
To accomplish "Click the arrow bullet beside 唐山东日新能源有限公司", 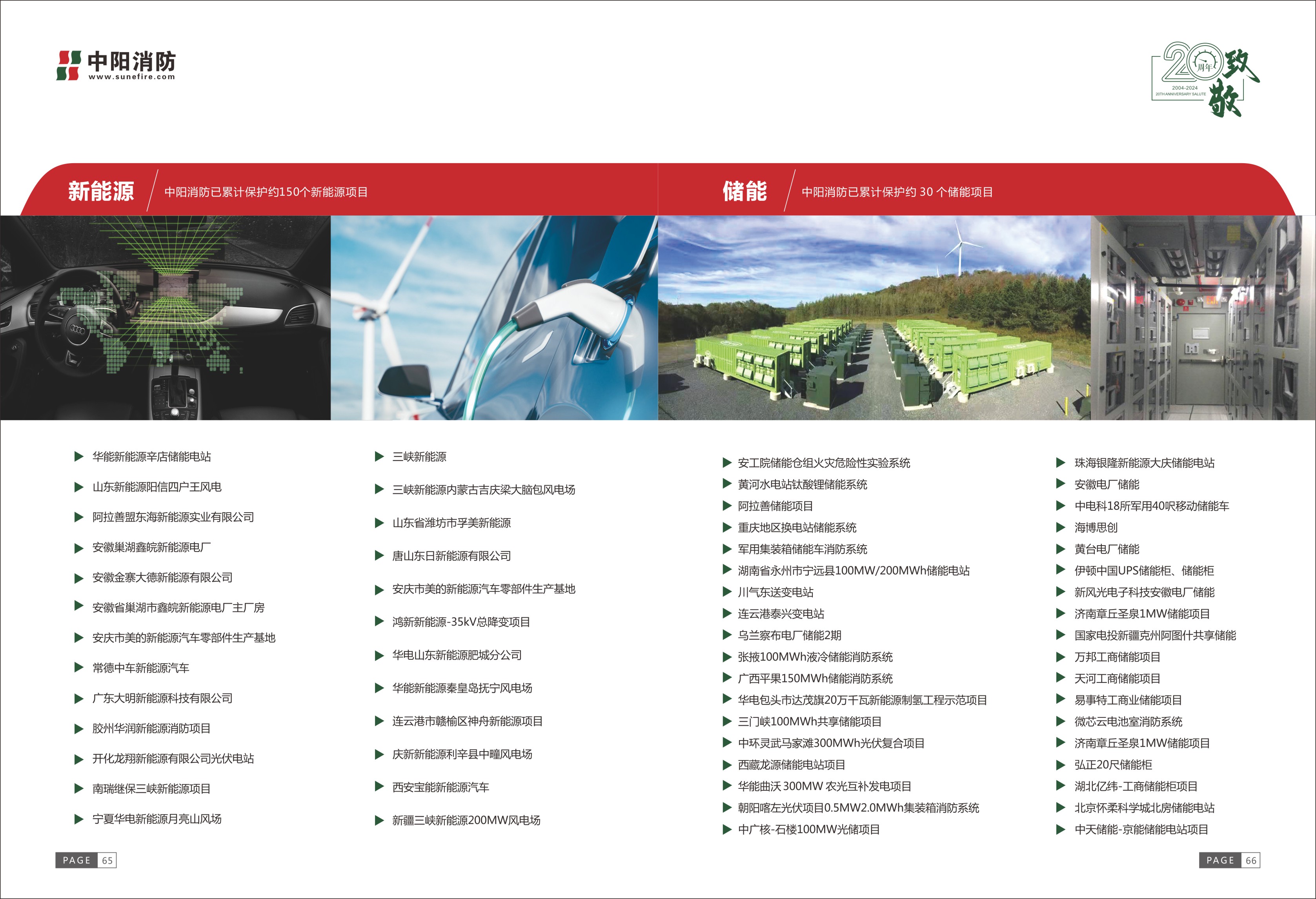I will tap(379, 556).
